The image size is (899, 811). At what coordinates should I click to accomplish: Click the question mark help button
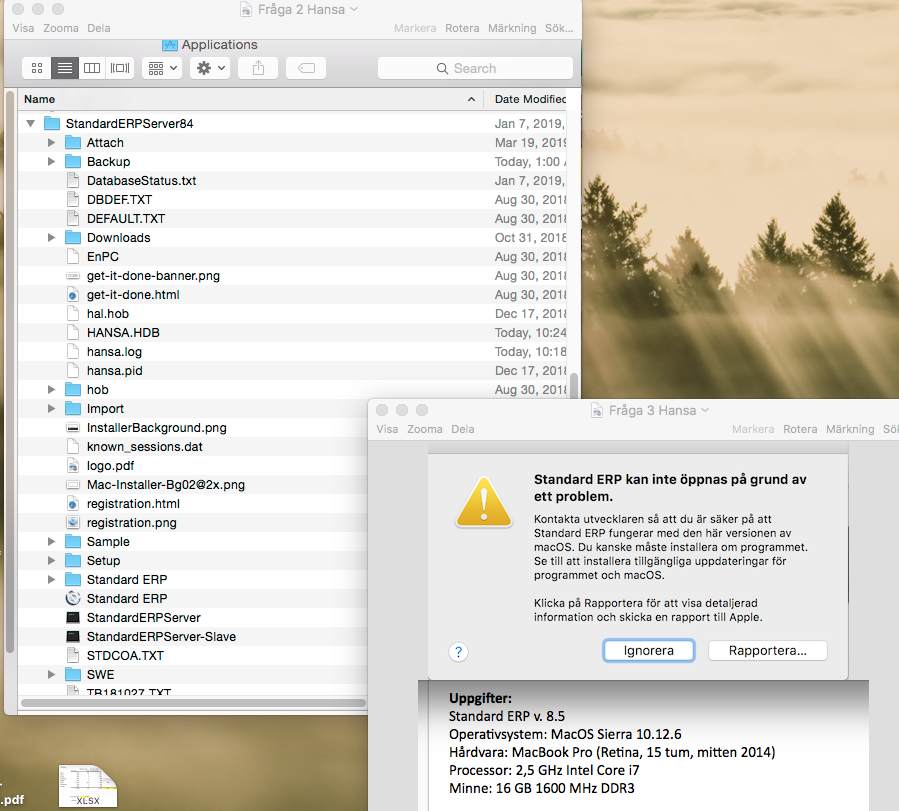(458, 652)
